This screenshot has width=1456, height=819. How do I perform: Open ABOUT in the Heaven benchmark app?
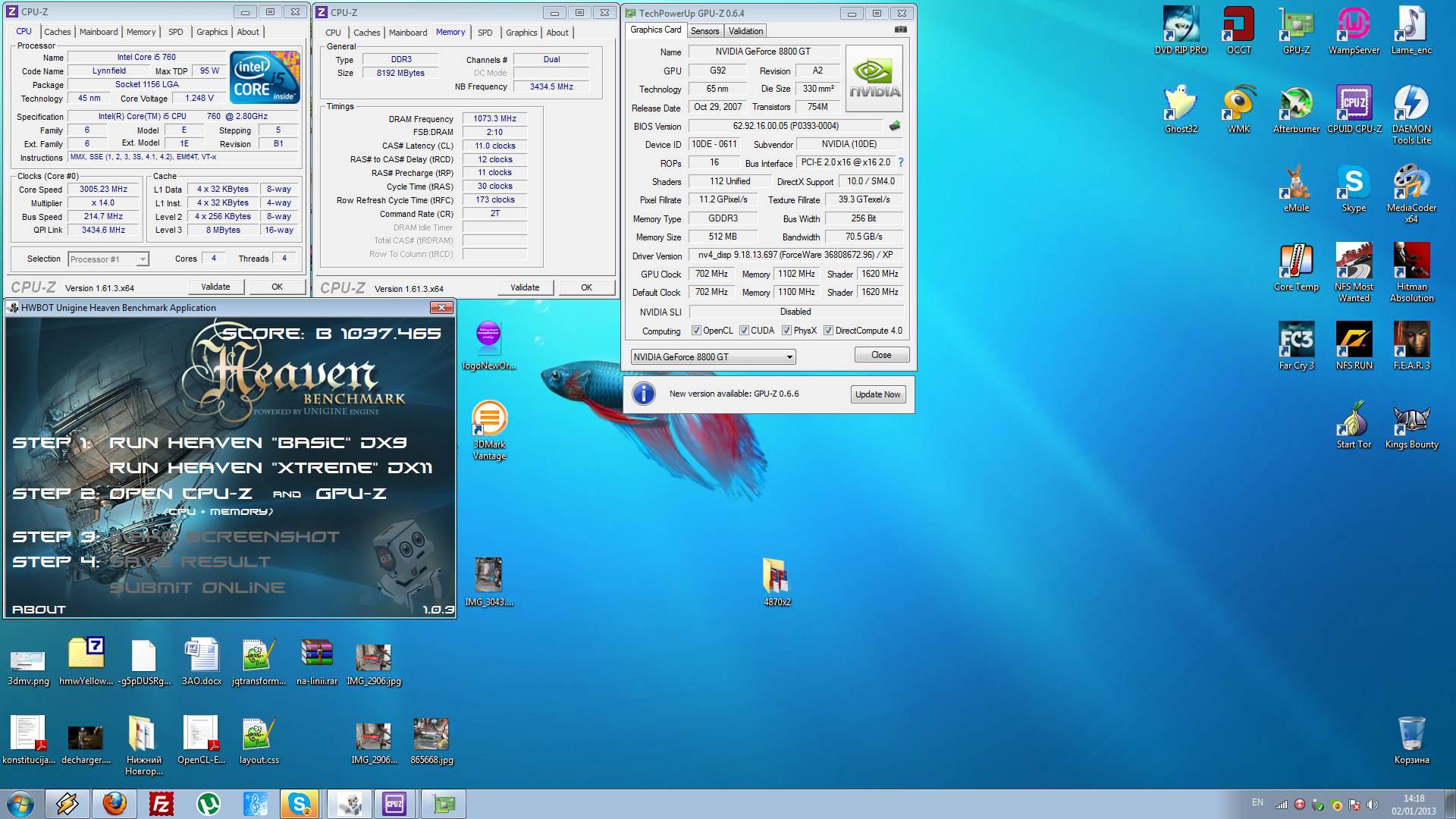39,609
